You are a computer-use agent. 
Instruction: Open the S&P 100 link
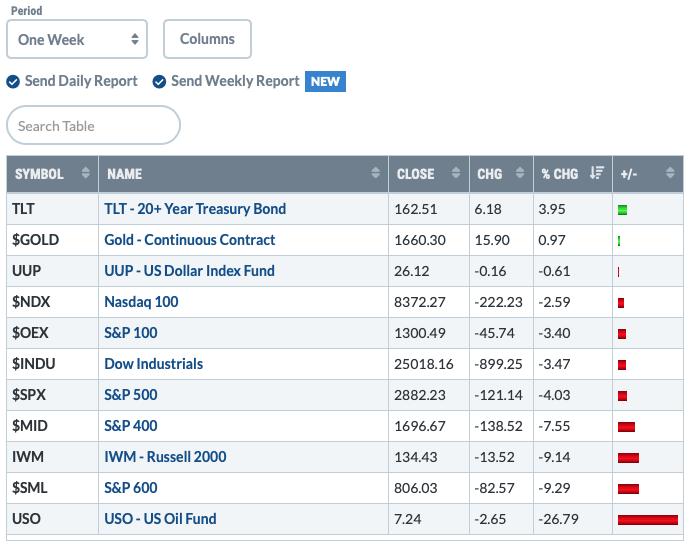(130, 333)
